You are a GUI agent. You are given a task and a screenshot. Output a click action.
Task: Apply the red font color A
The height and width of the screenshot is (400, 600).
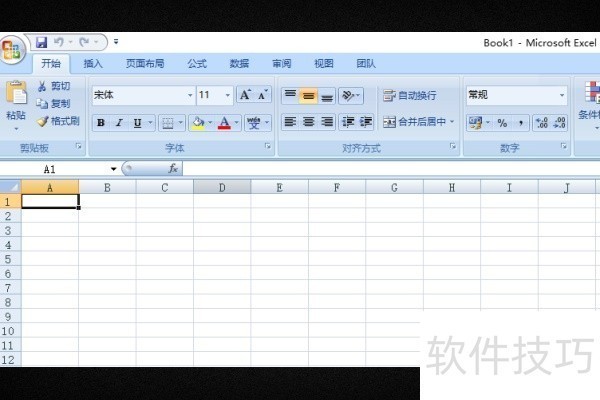(x=224, y=123)
